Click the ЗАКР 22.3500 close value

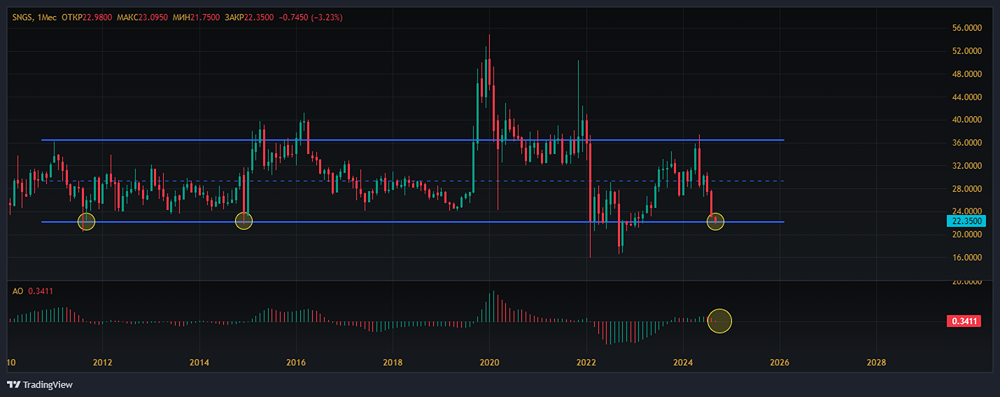pos(249,18)
